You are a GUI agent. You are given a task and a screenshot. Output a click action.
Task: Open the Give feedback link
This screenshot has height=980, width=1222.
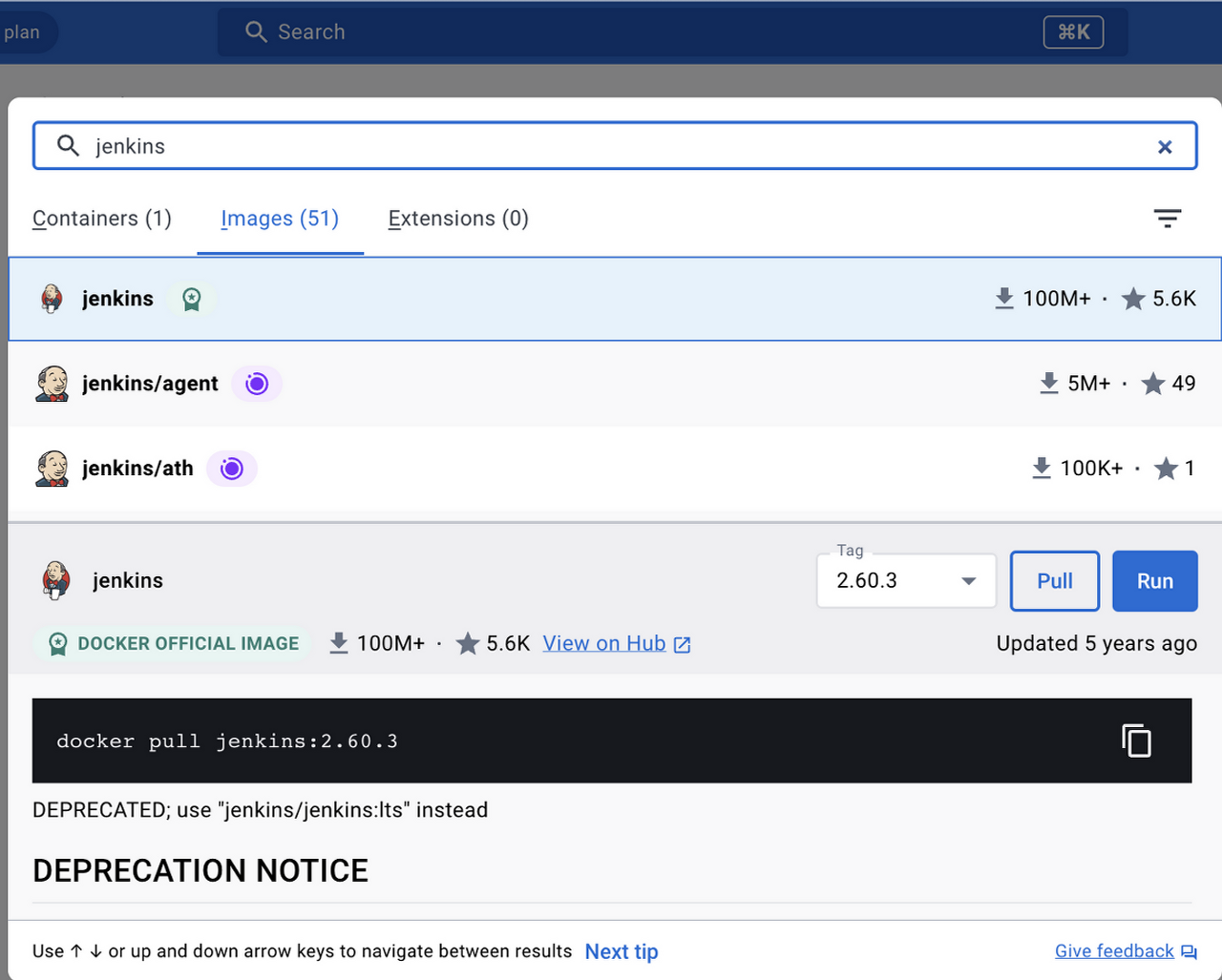tap(1114, 951)
